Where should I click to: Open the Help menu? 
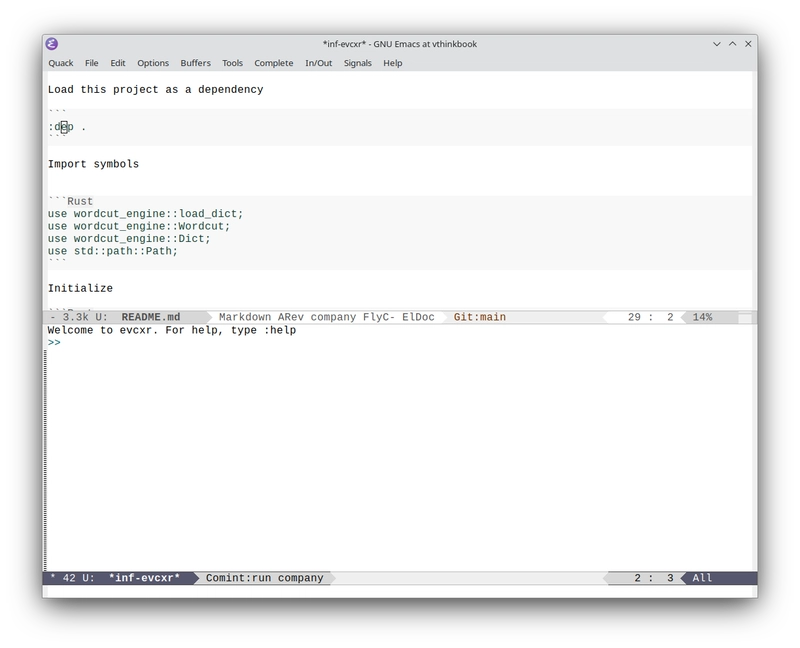(x=392, y=63)
